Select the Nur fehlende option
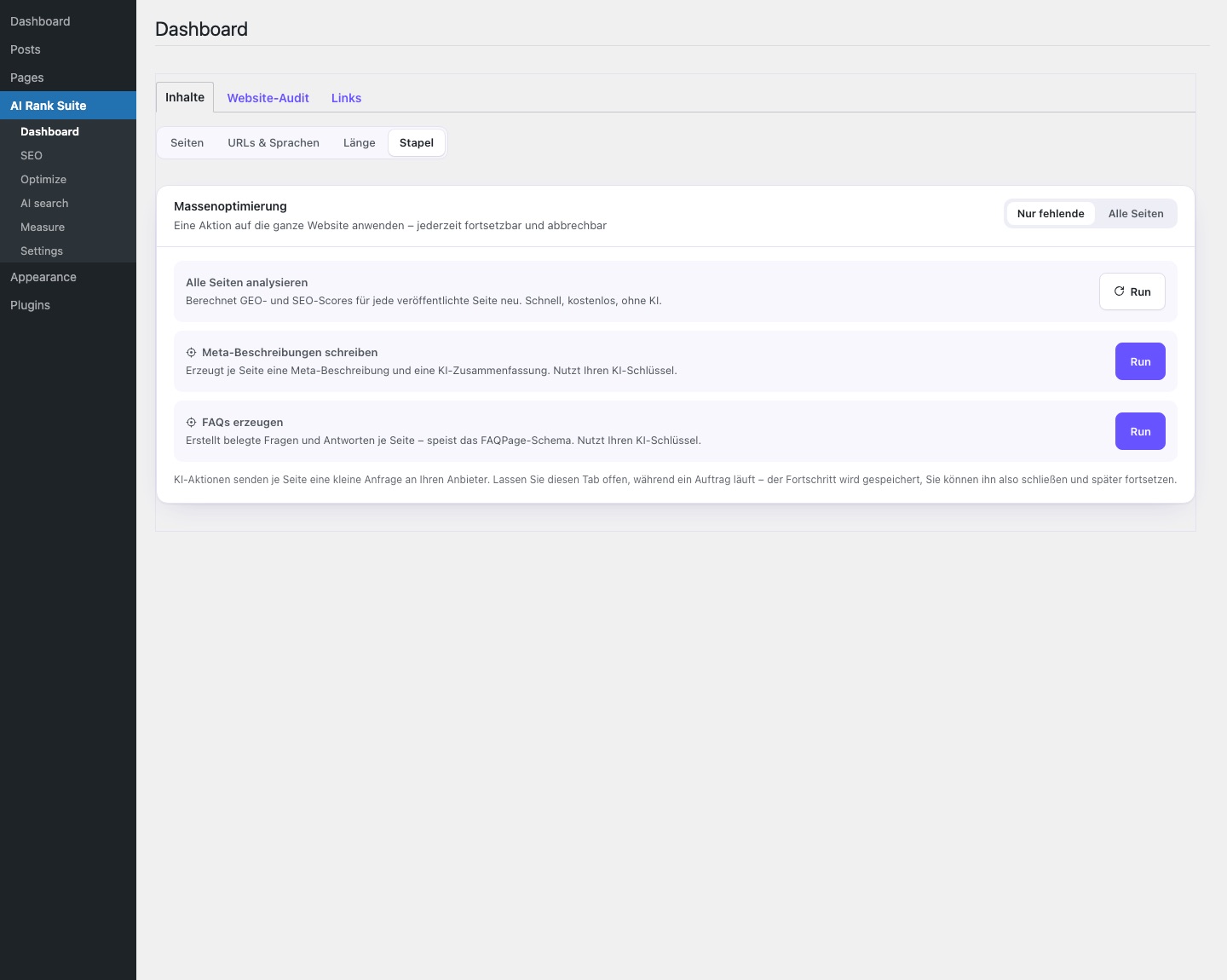This screenshot has height=980, width=1227. click(x=1051, y=214)
